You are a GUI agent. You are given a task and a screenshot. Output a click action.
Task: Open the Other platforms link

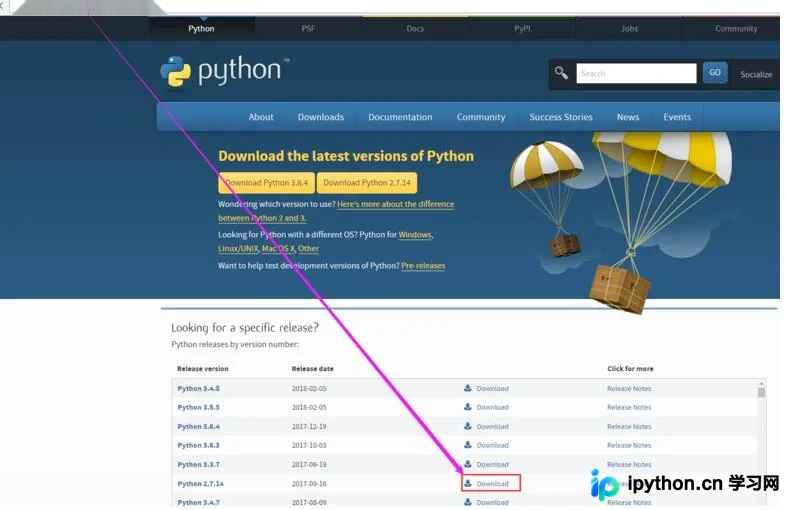point(308,248)
